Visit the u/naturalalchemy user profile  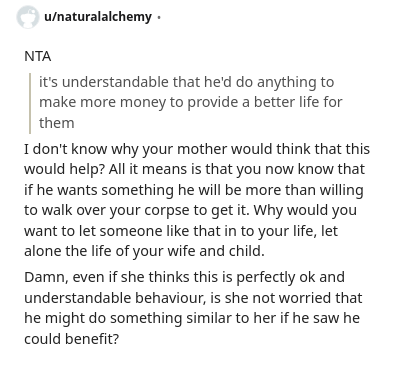point(98,17)
